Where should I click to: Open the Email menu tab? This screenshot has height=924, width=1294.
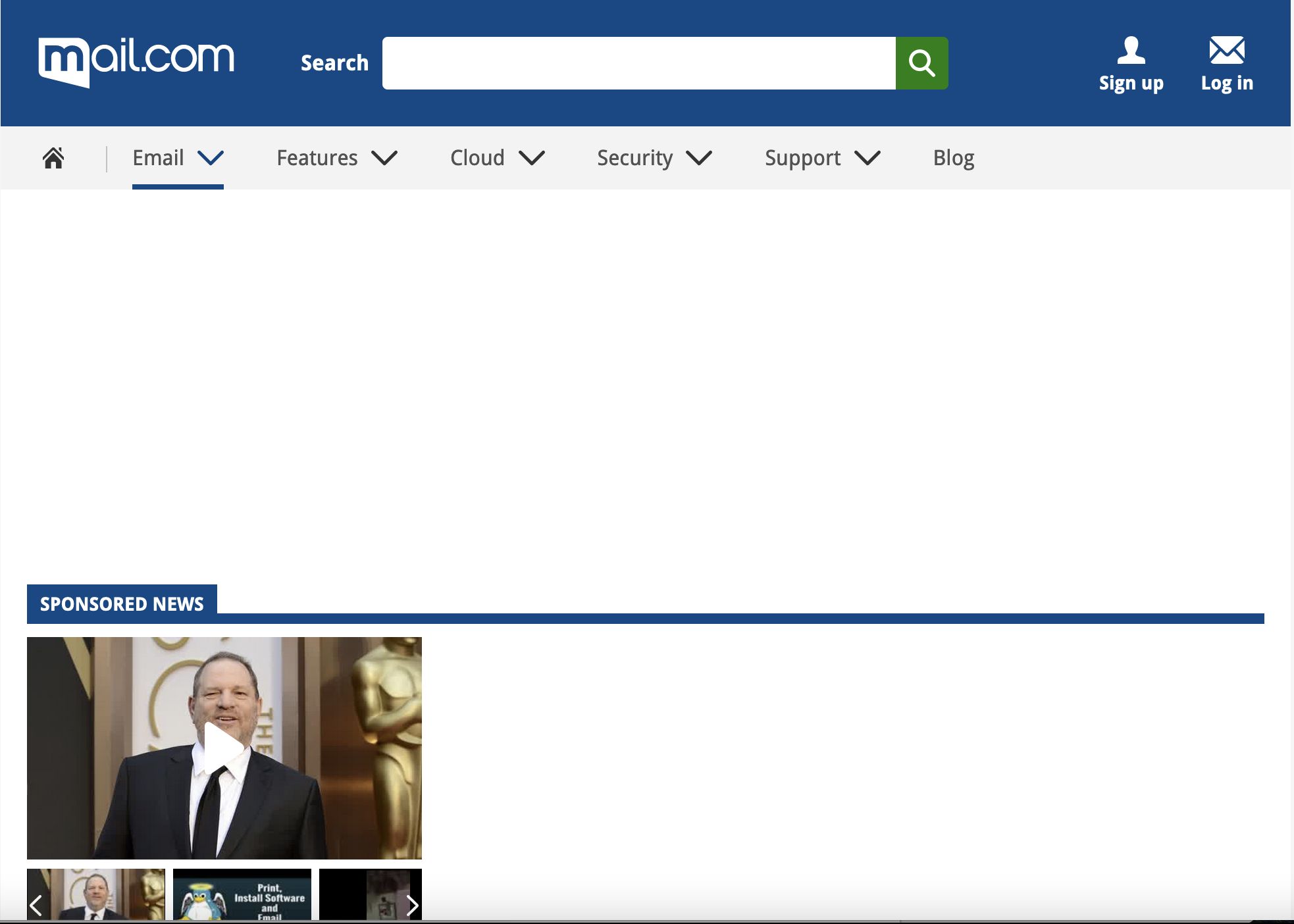pyautogui.click(x=158, y=158)
